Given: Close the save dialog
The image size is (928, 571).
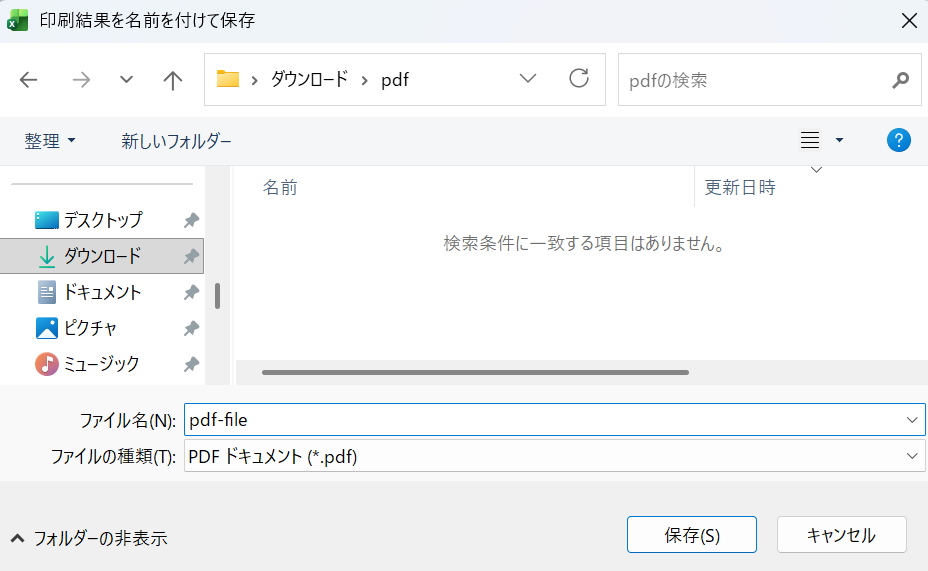Looking at the screenshot, I should [909, 21].
